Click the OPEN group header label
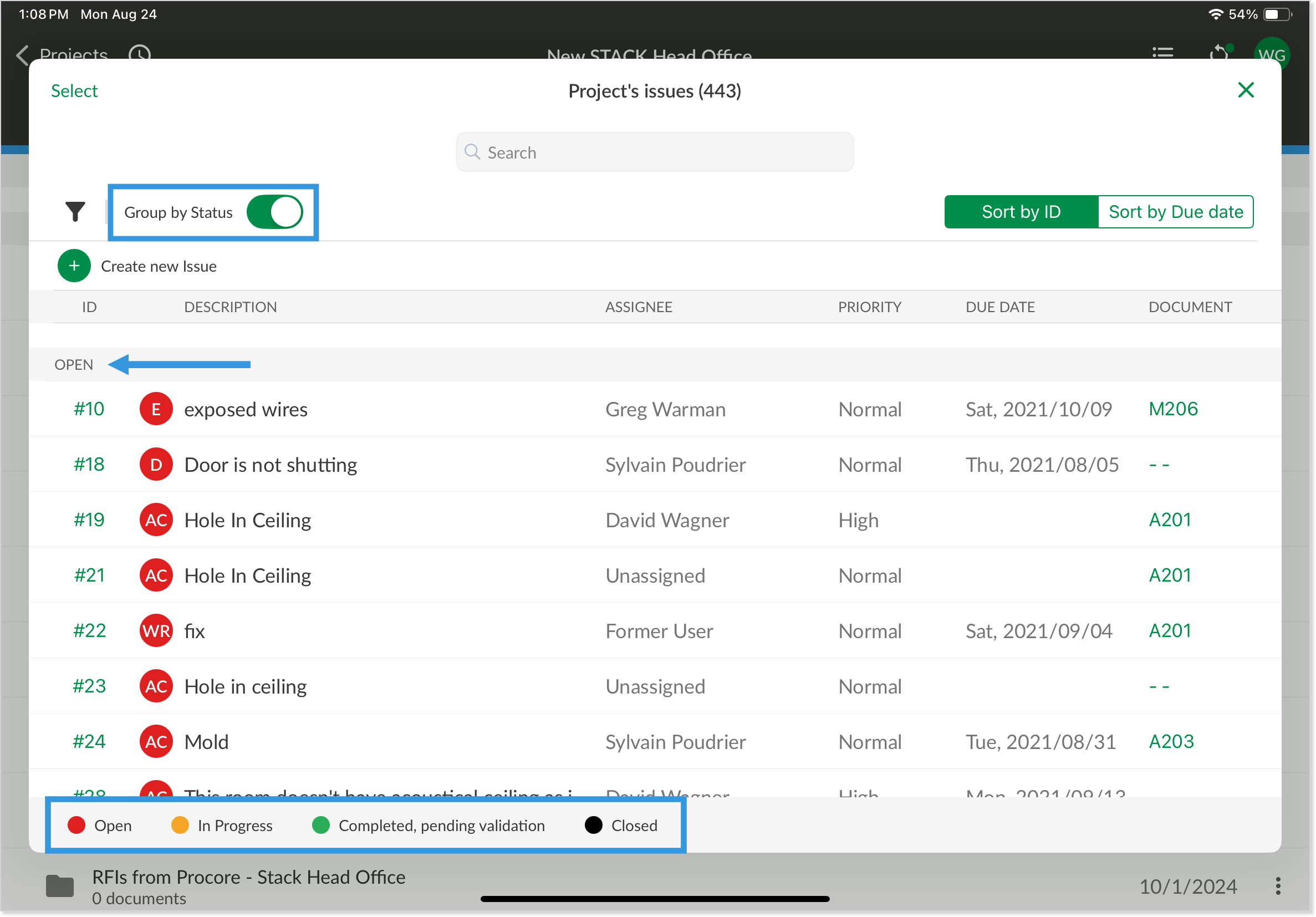 tap(73, 365)
